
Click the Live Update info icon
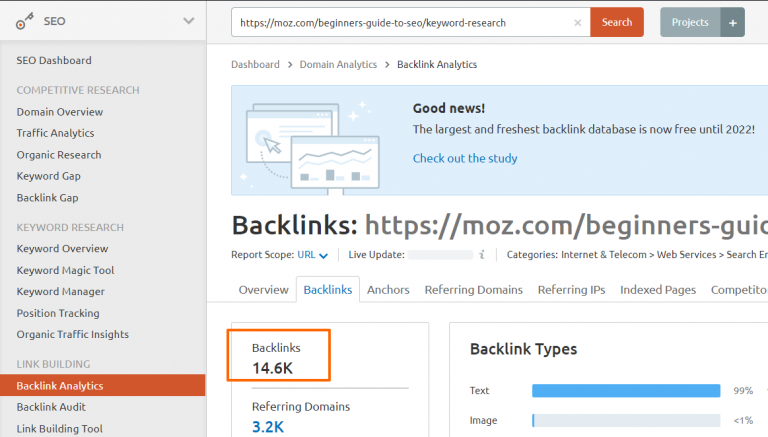[482, 255]
